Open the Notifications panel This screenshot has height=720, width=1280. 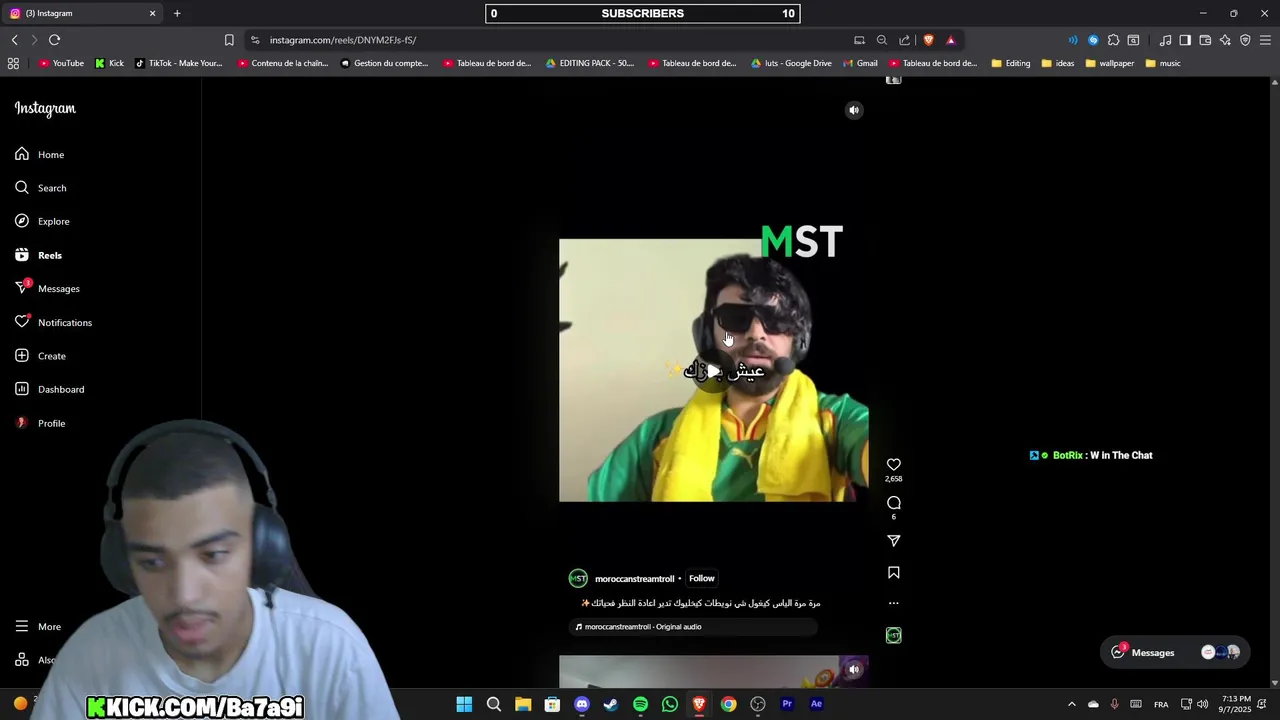coord(53,322)
